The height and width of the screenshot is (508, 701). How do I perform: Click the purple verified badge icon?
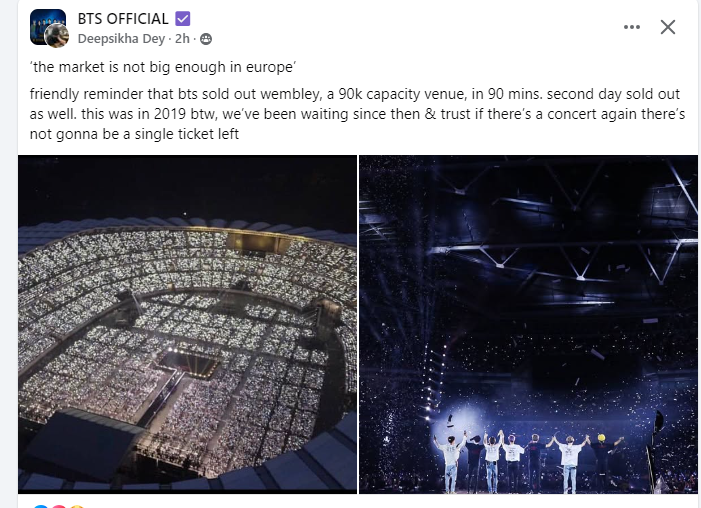point(182,18)
